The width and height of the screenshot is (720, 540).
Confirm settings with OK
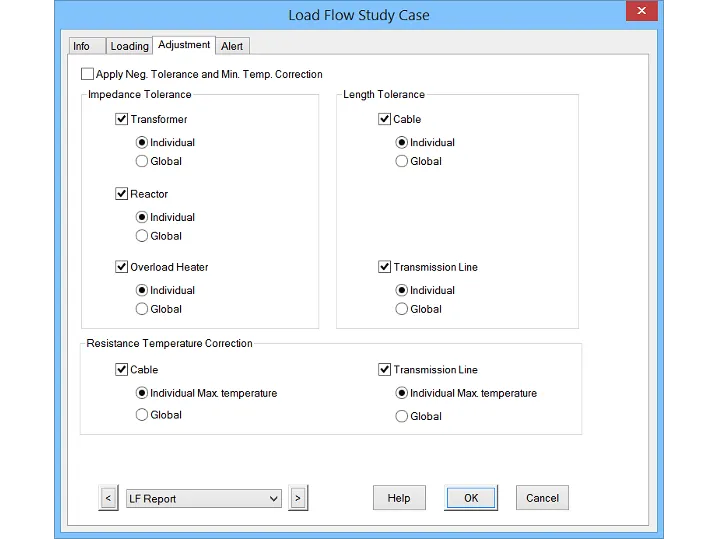click(x=471, y=498)
